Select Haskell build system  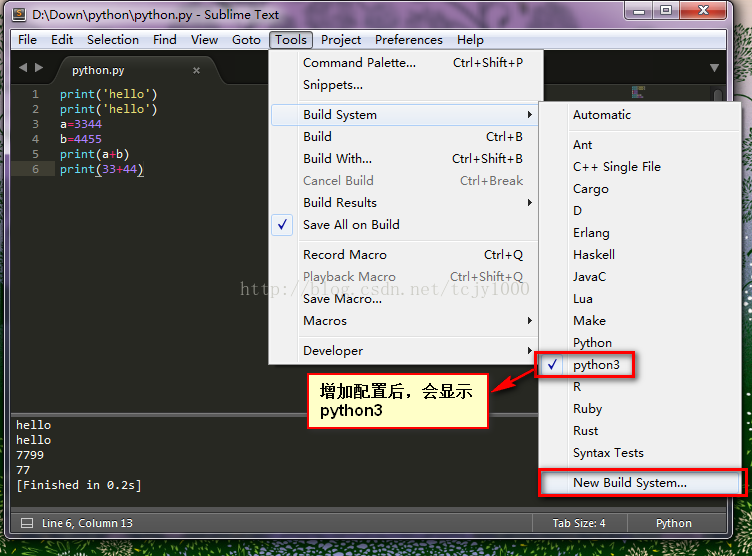pos(640,255)
